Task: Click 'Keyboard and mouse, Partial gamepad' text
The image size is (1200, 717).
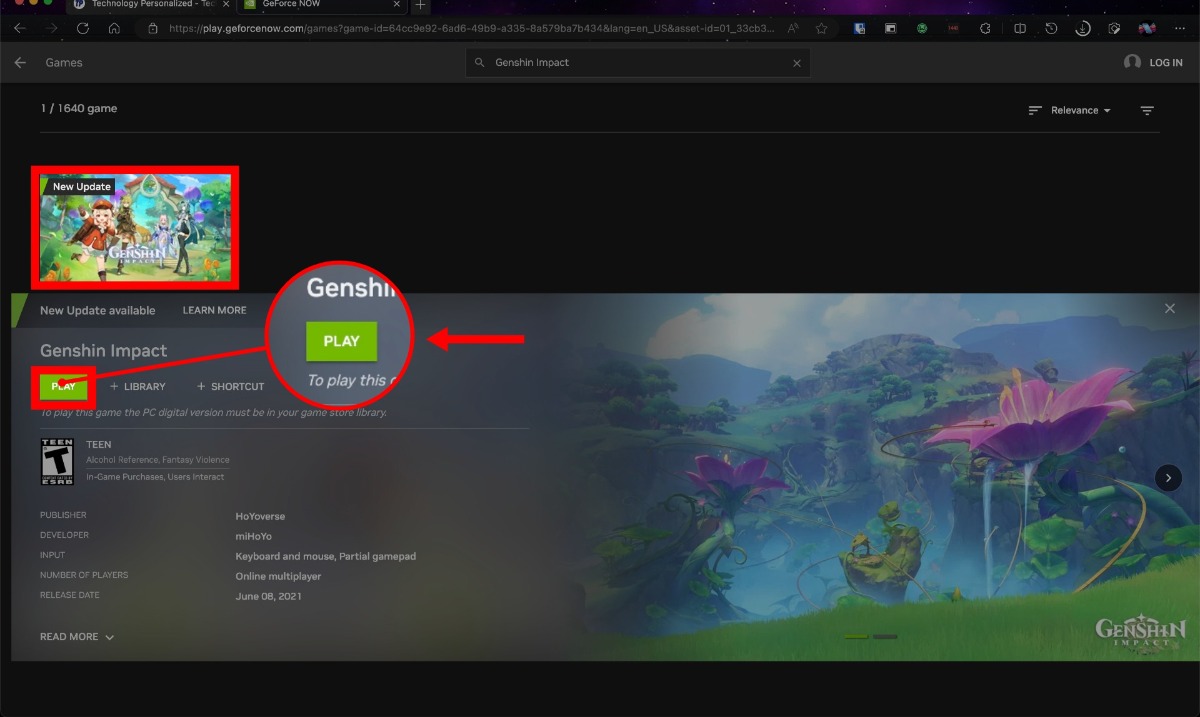Action: click(x=325, y=556)
